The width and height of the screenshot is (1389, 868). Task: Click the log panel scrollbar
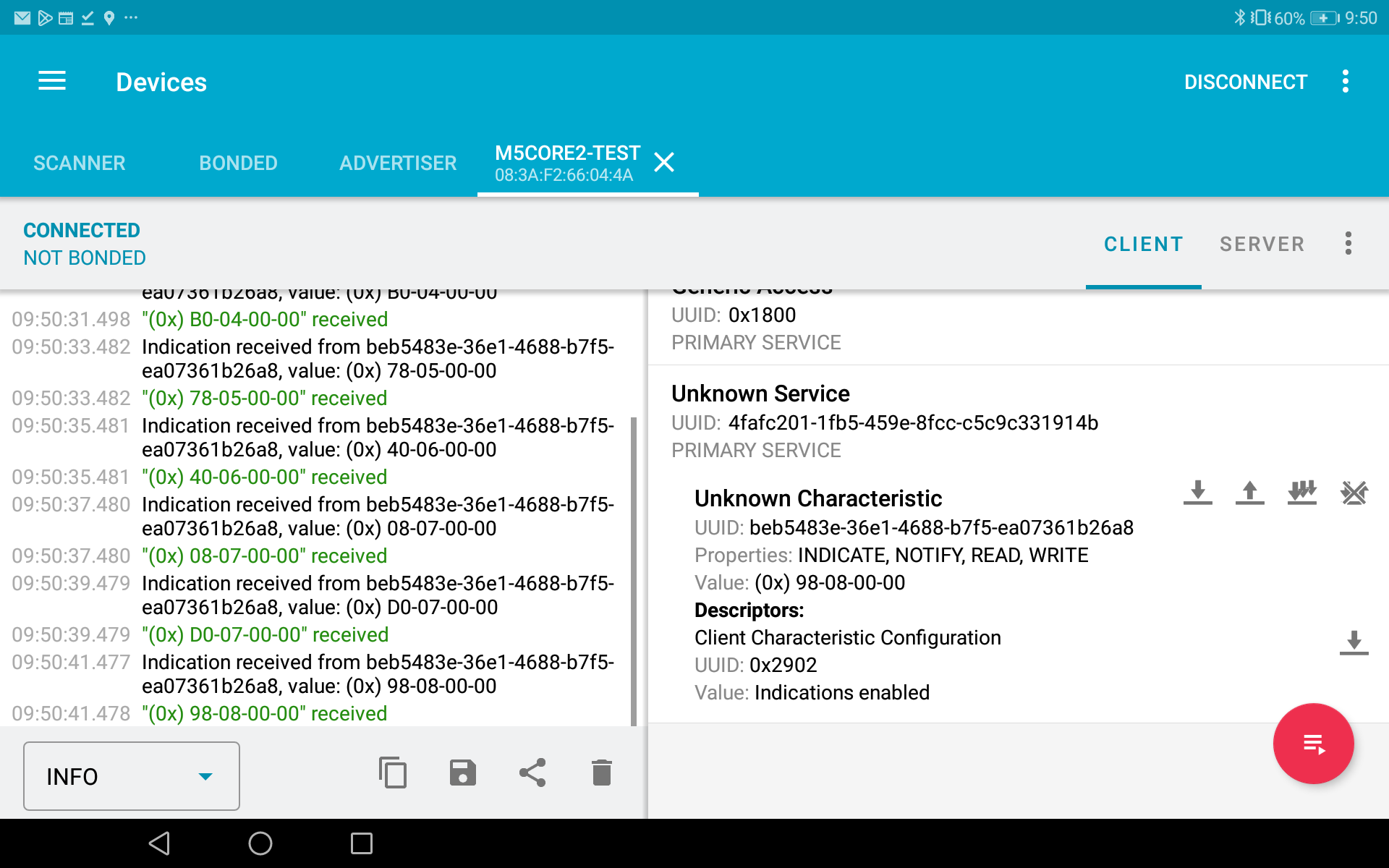pyautogui.click(x=634, y=570)
